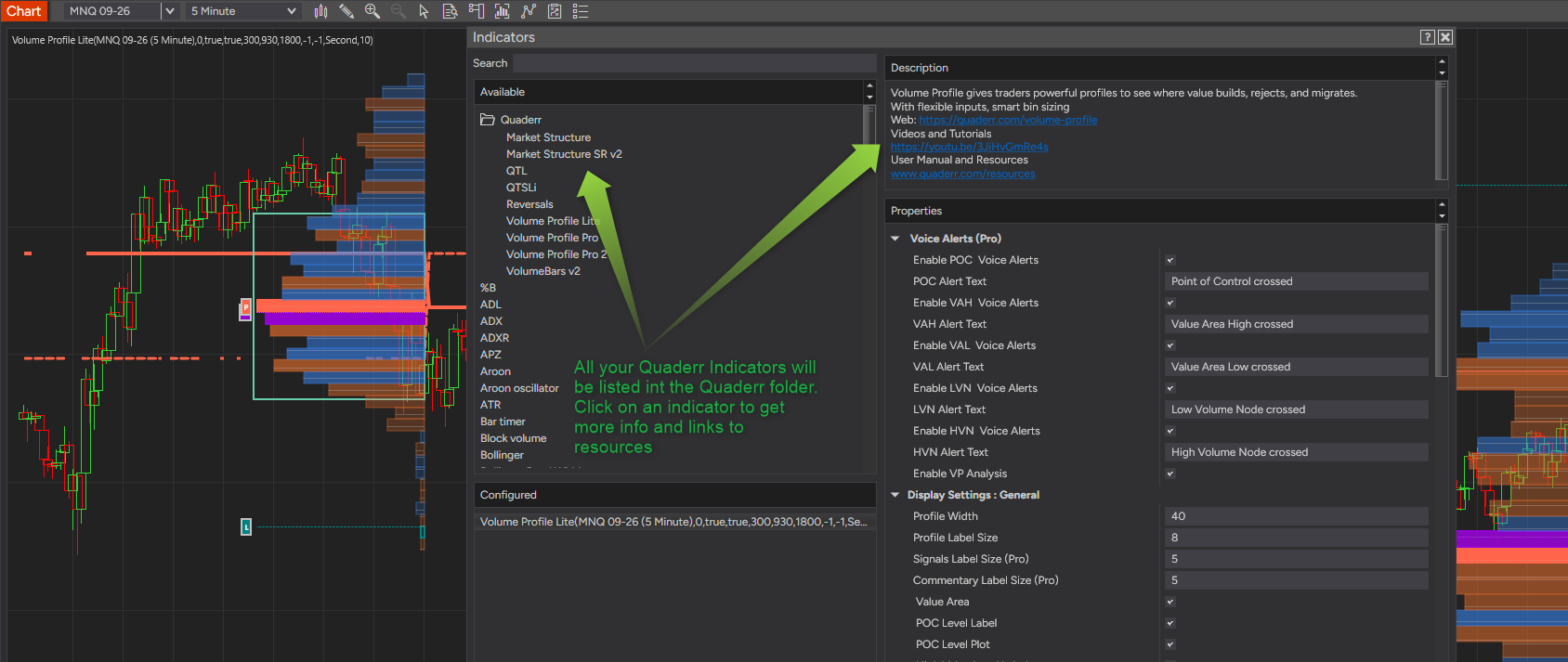Open the bar type candlestick icon
The width and height of the screenshot is (1568, 662).
[320, 11]
